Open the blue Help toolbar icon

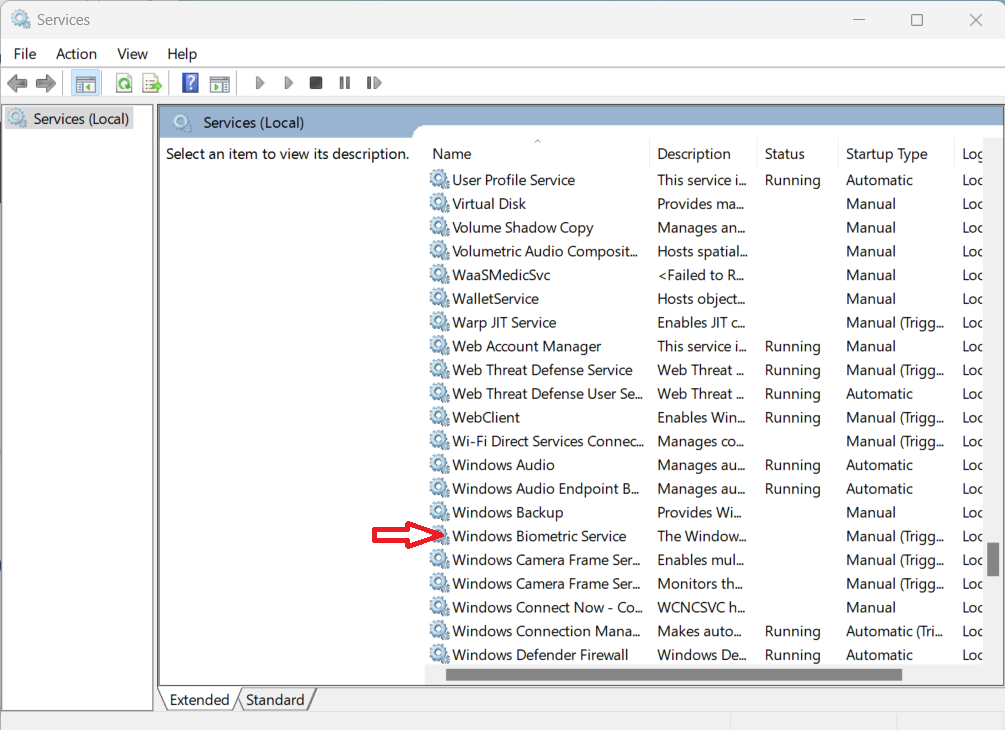point(190,83)
